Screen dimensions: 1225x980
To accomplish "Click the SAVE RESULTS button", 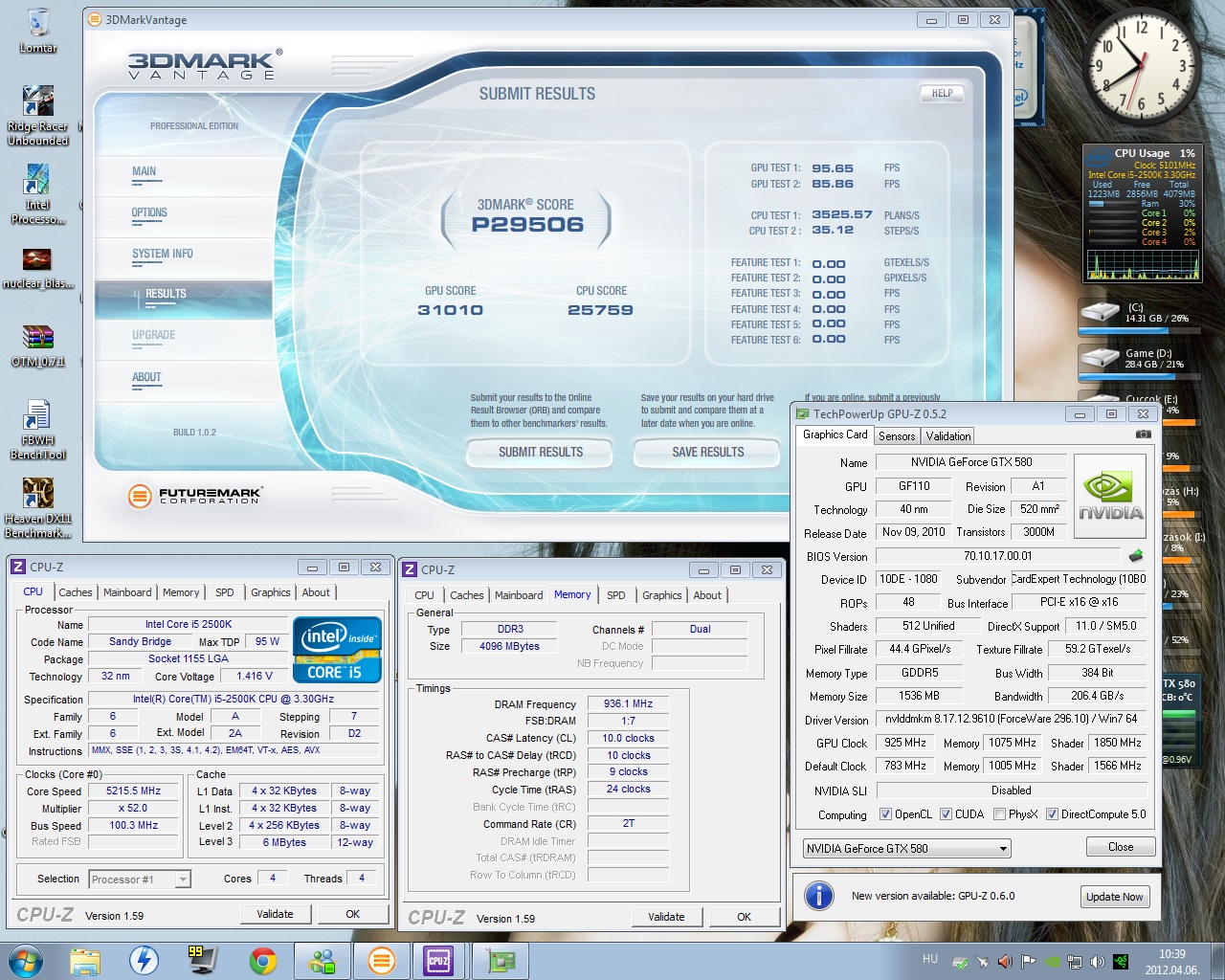I will point(707,452).
